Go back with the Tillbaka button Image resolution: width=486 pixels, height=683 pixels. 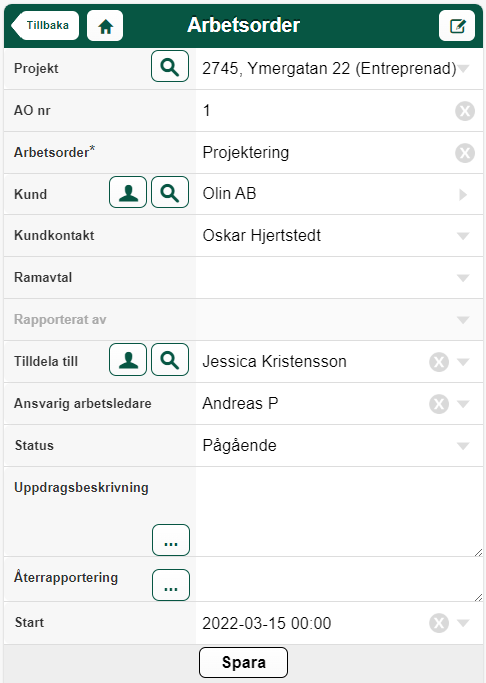(45, 26)
